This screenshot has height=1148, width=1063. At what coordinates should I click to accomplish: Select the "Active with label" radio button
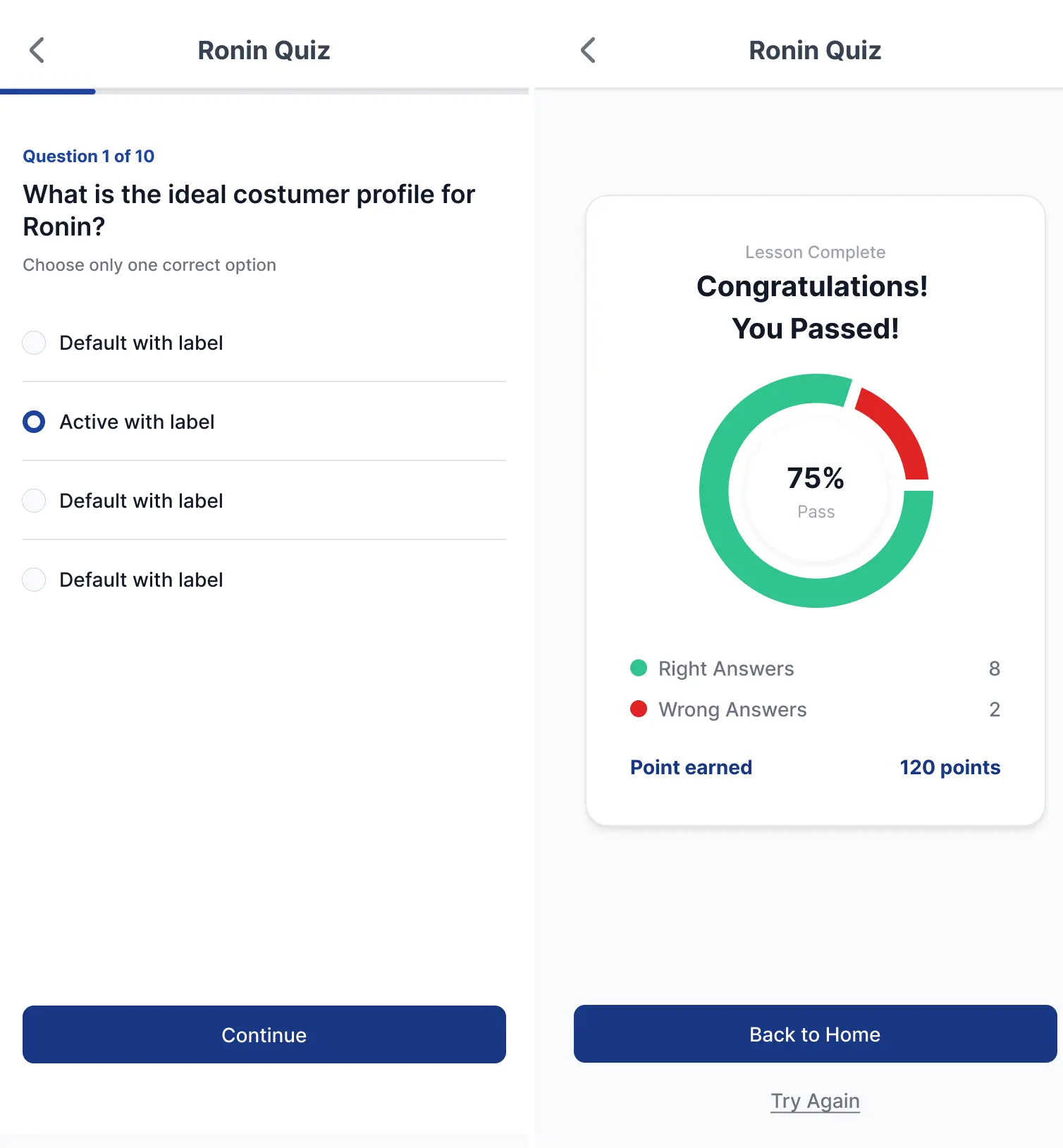(x=34, y=422)
